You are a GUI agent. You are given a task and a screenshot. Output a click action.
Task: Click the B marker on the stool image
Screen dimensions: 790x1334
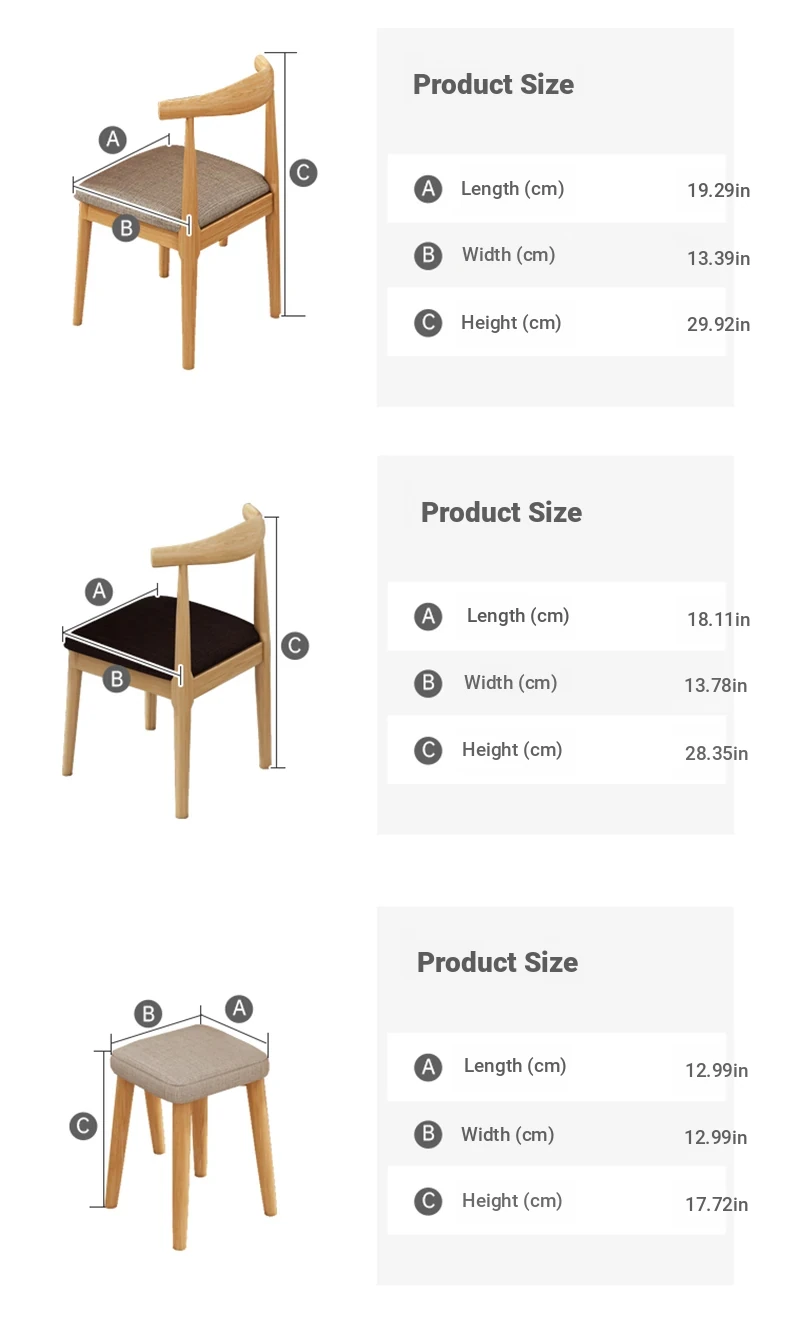[x=148, y=1014]
